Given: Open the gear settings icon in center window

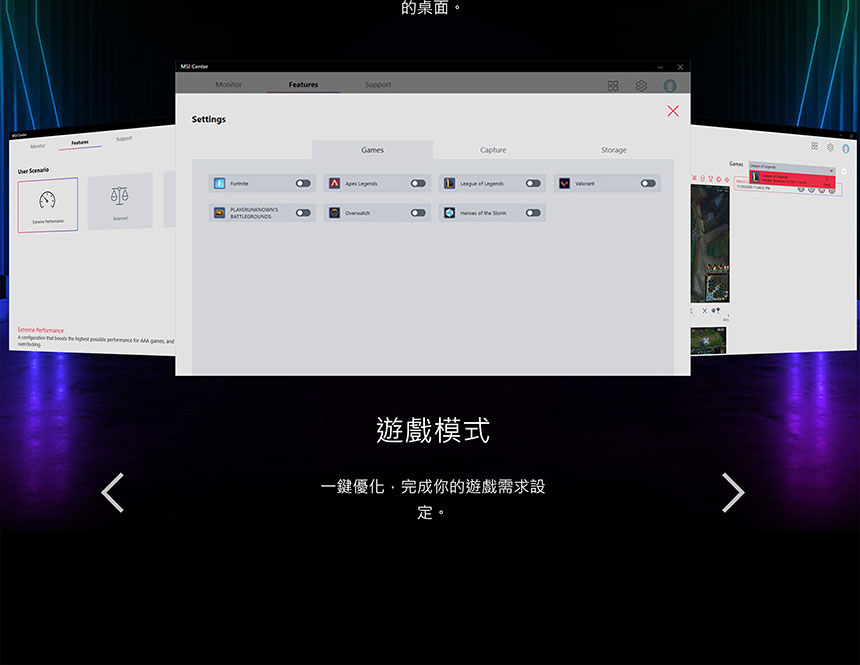Looking at the screenshot, I should [641, 86].
